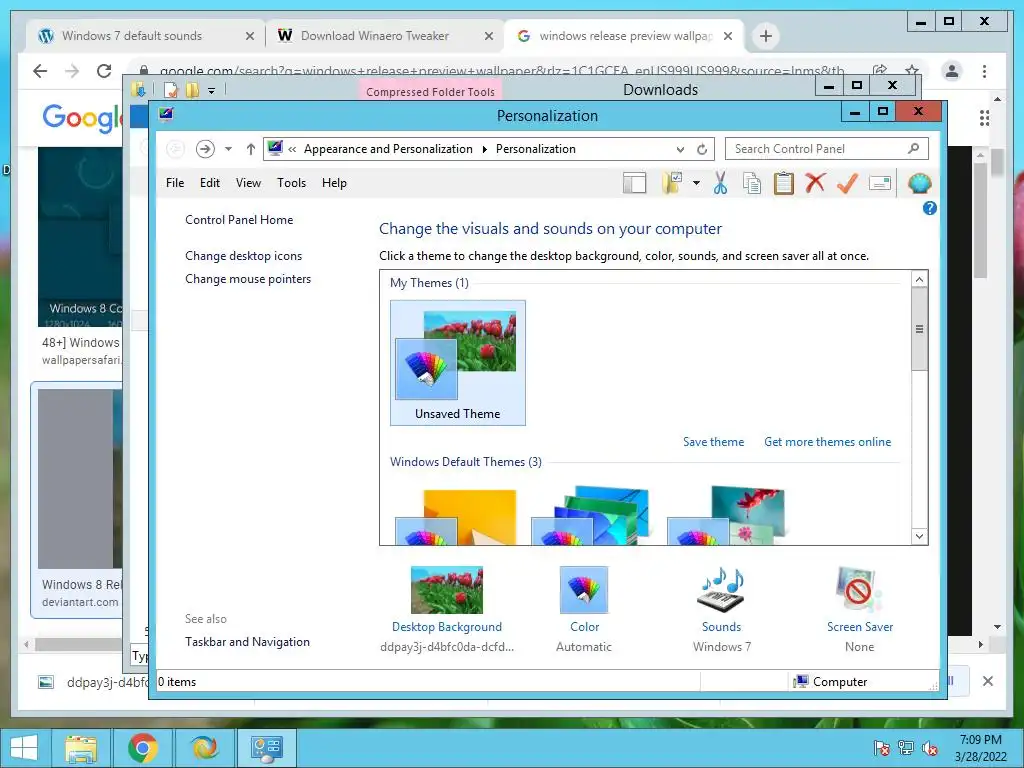Screen dimensions: 1024x768
Task: Click Chrome back arrow button
Action: tap(40, 71)
